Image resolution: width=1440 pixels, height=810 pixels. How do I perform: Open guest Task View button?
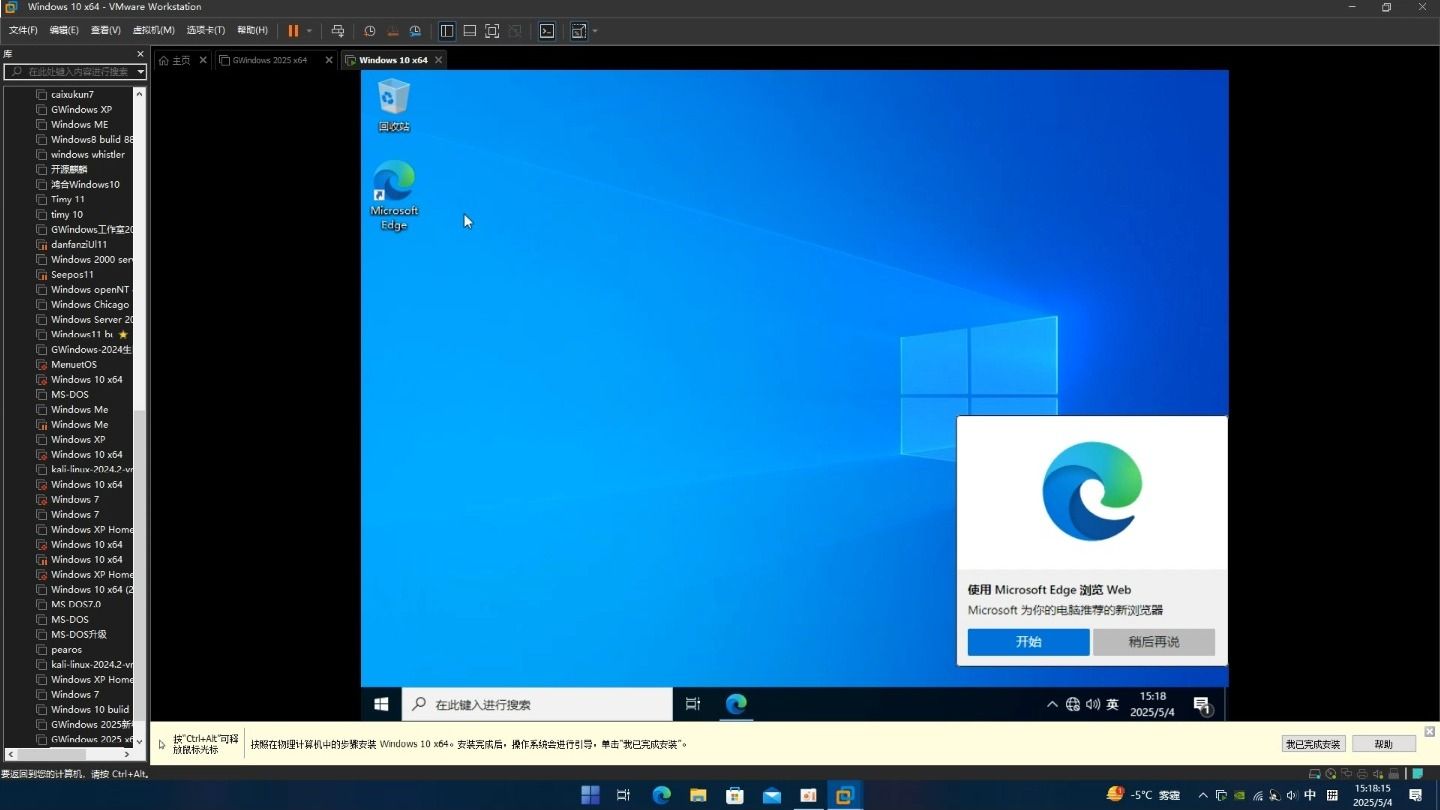tap(693, 705)
